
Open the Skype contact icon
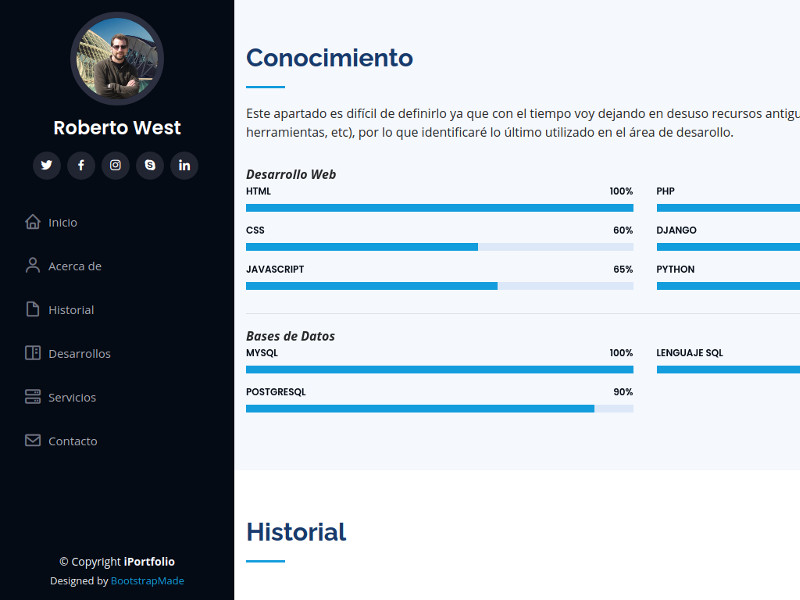tap(150, 165)
